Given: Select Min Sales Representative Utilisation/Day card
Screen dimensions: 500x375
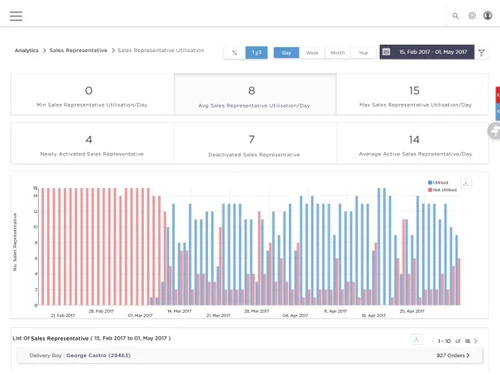Looking at the screenshot, I should pos(92,95).
